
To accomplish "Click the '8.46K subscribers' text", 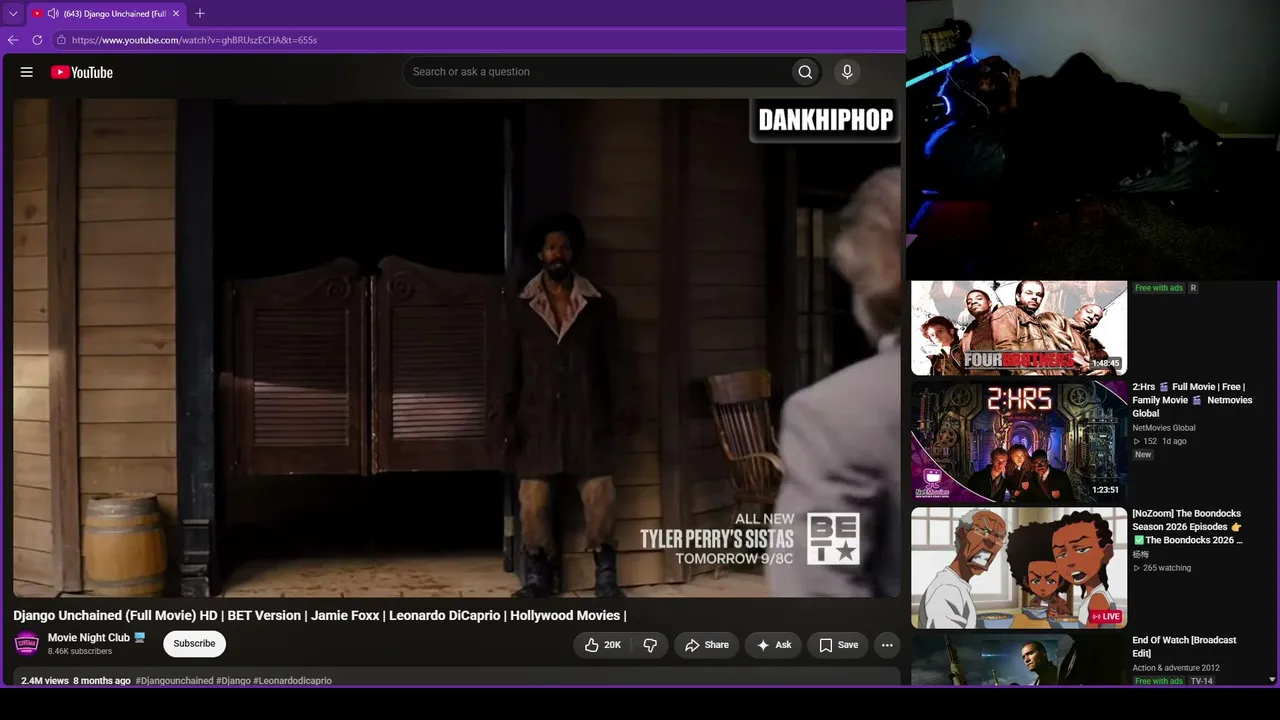I will 80,652.
